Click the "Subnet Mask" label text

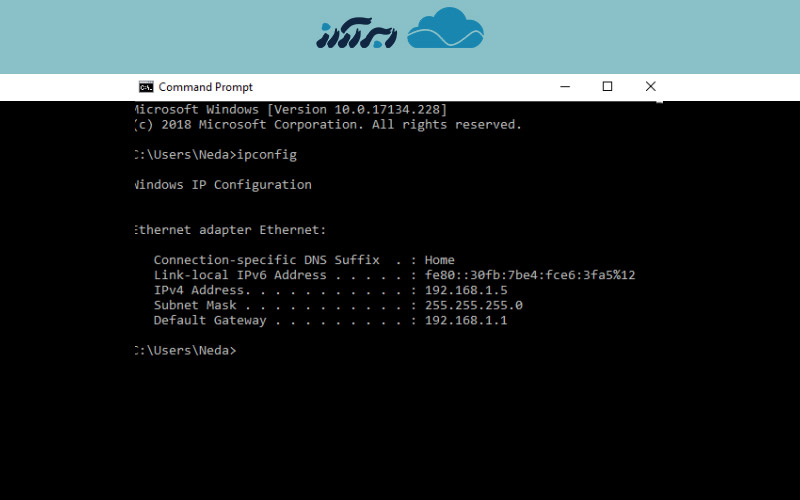tap(195, 305)
